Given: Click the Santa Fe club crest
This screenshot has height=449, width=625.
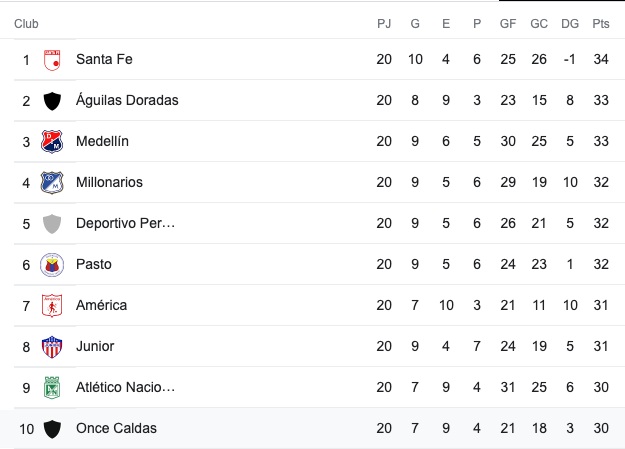Looking at the screenshot, I should pyautogui.click(x=52, y=60).
